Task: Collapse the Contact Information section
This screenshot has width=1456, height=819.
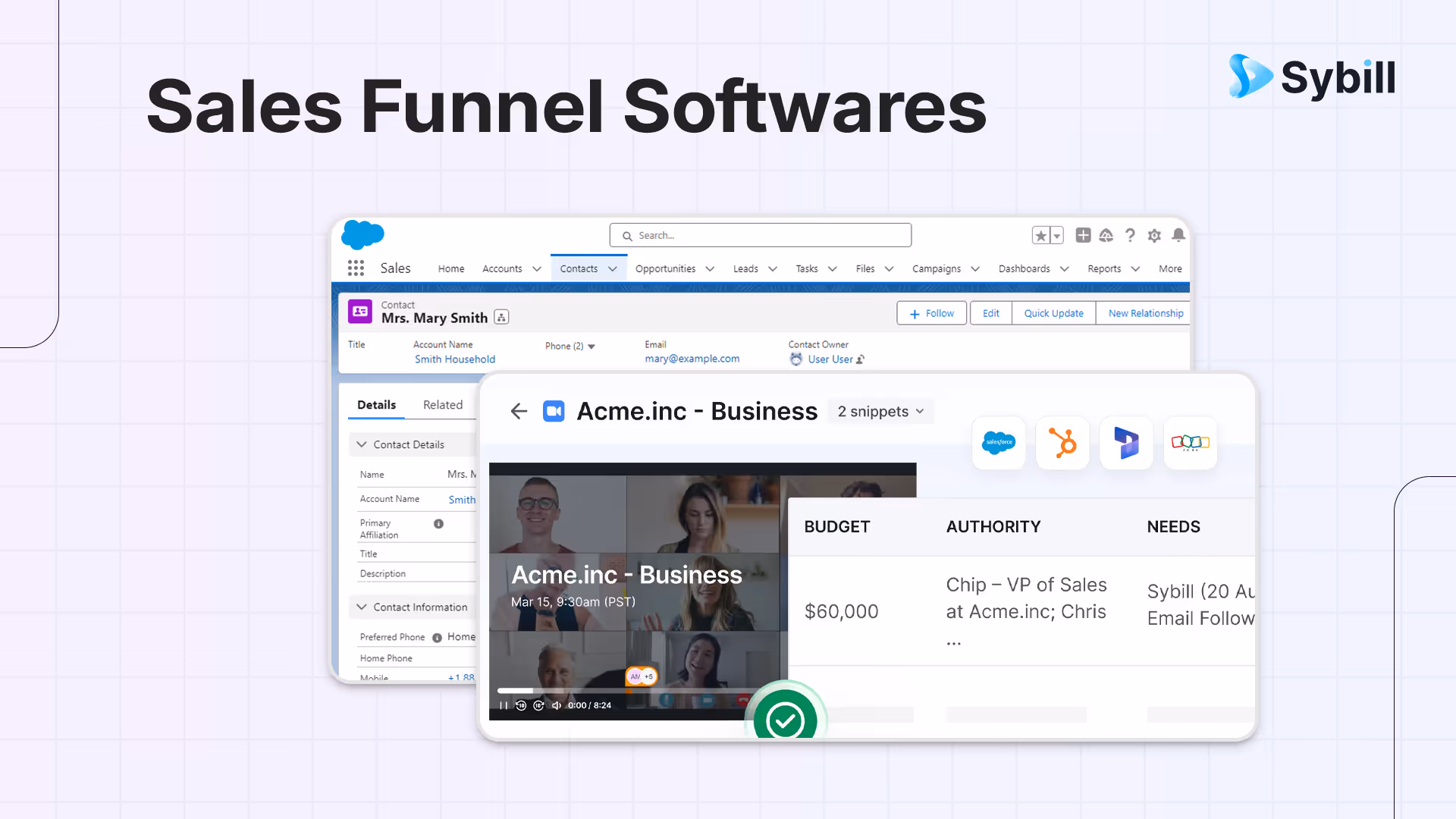Action: click(362, 607)
